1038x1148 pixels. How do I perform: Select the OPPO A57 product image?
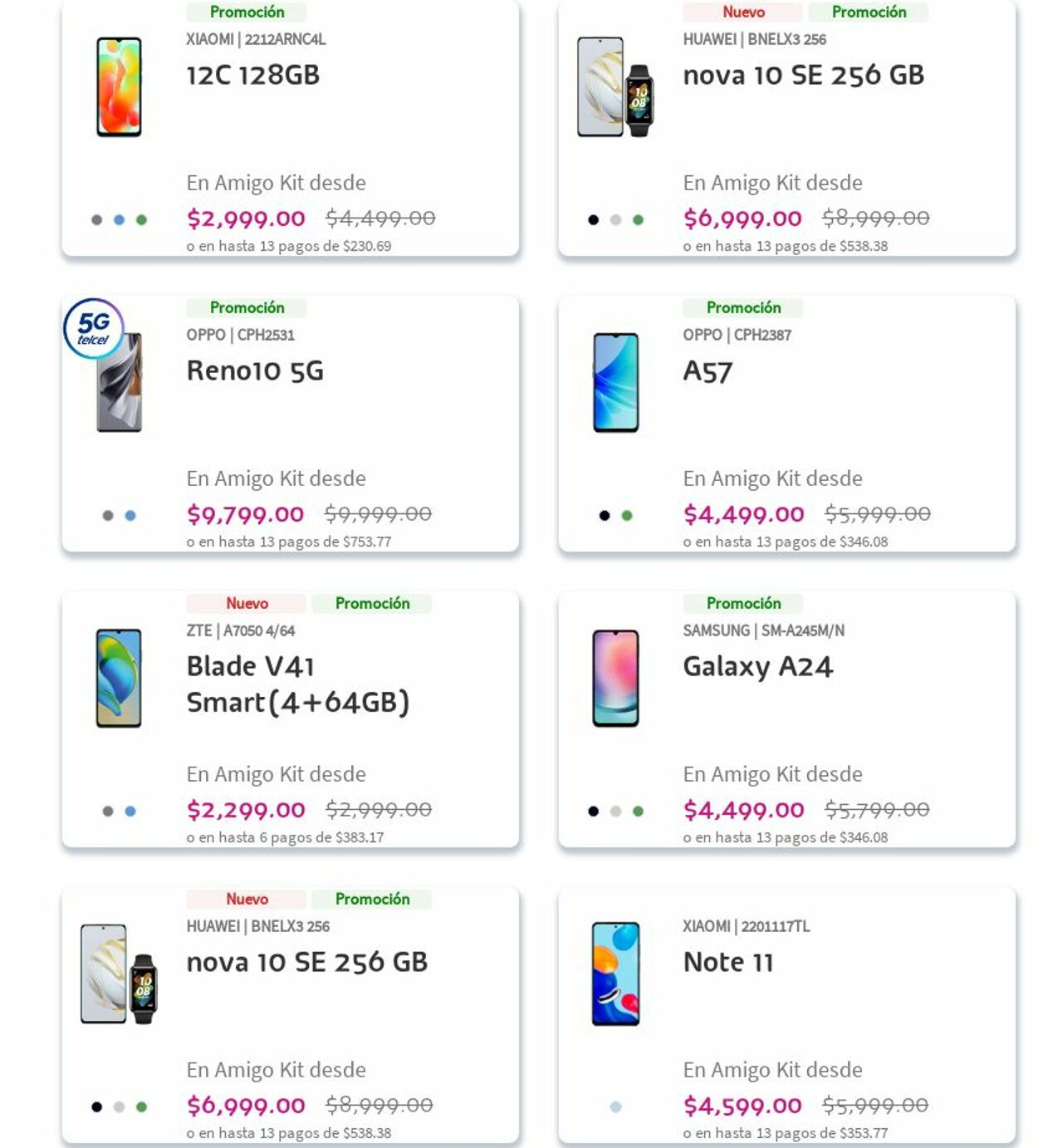[614, 384]
